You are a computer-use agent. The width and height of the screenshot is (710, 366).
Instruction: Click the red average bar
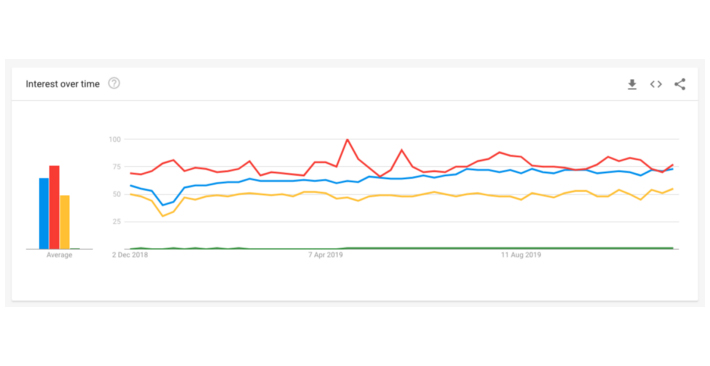tap(54, 207)
